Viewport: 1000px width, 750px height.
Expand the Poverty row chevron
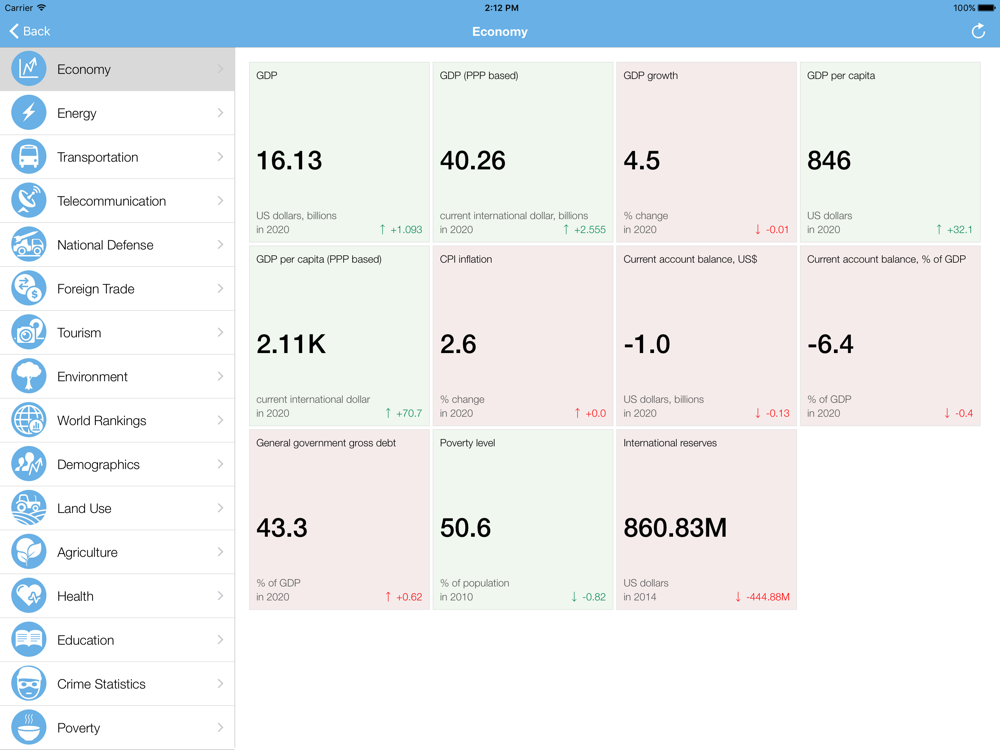[x=220, y=728]
